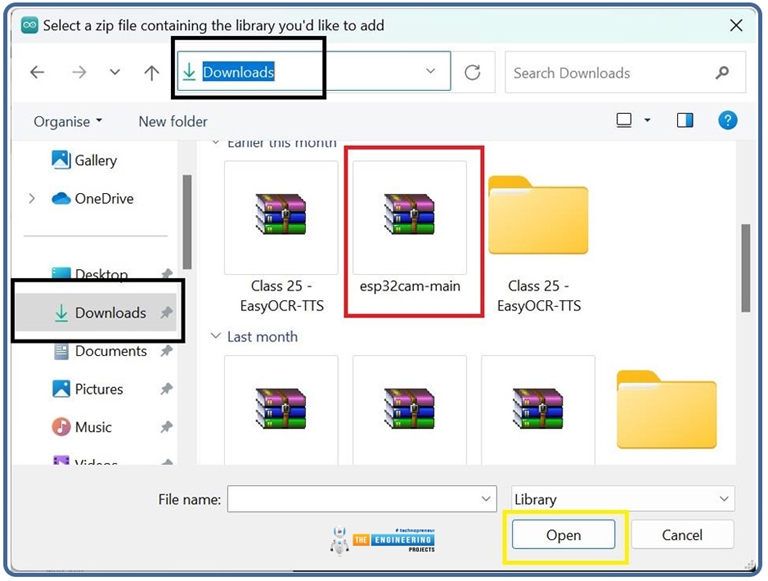Select Class 25 - EasyOCR-TTS zip archive
This screenshot has width=768, height=581.
point(281,230)
